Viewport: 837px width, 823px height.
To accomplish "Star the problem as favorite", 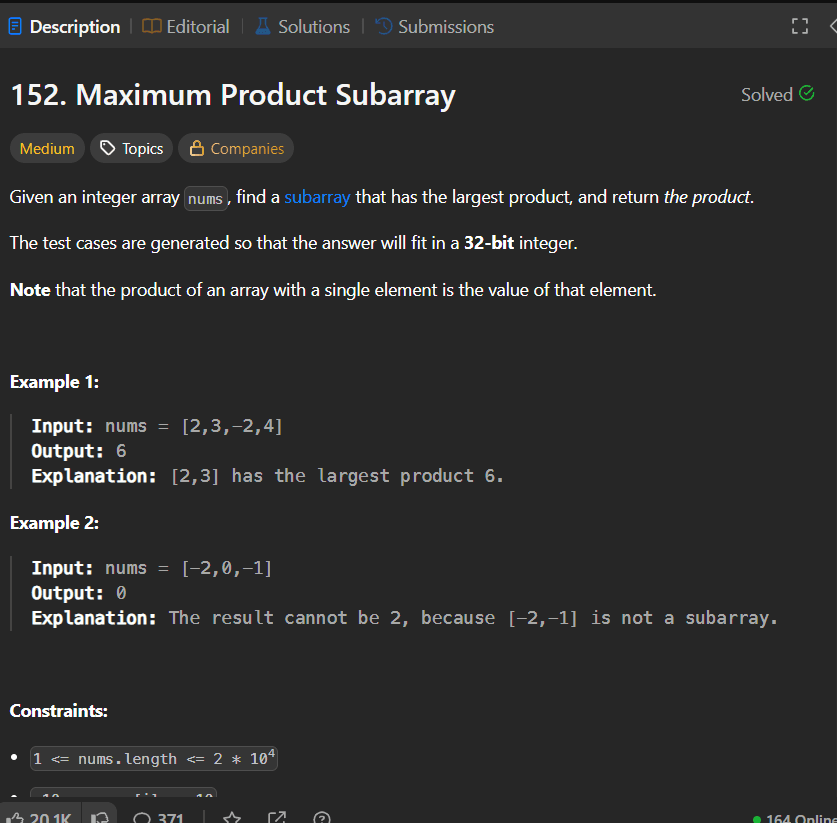I will pos(231,817).
